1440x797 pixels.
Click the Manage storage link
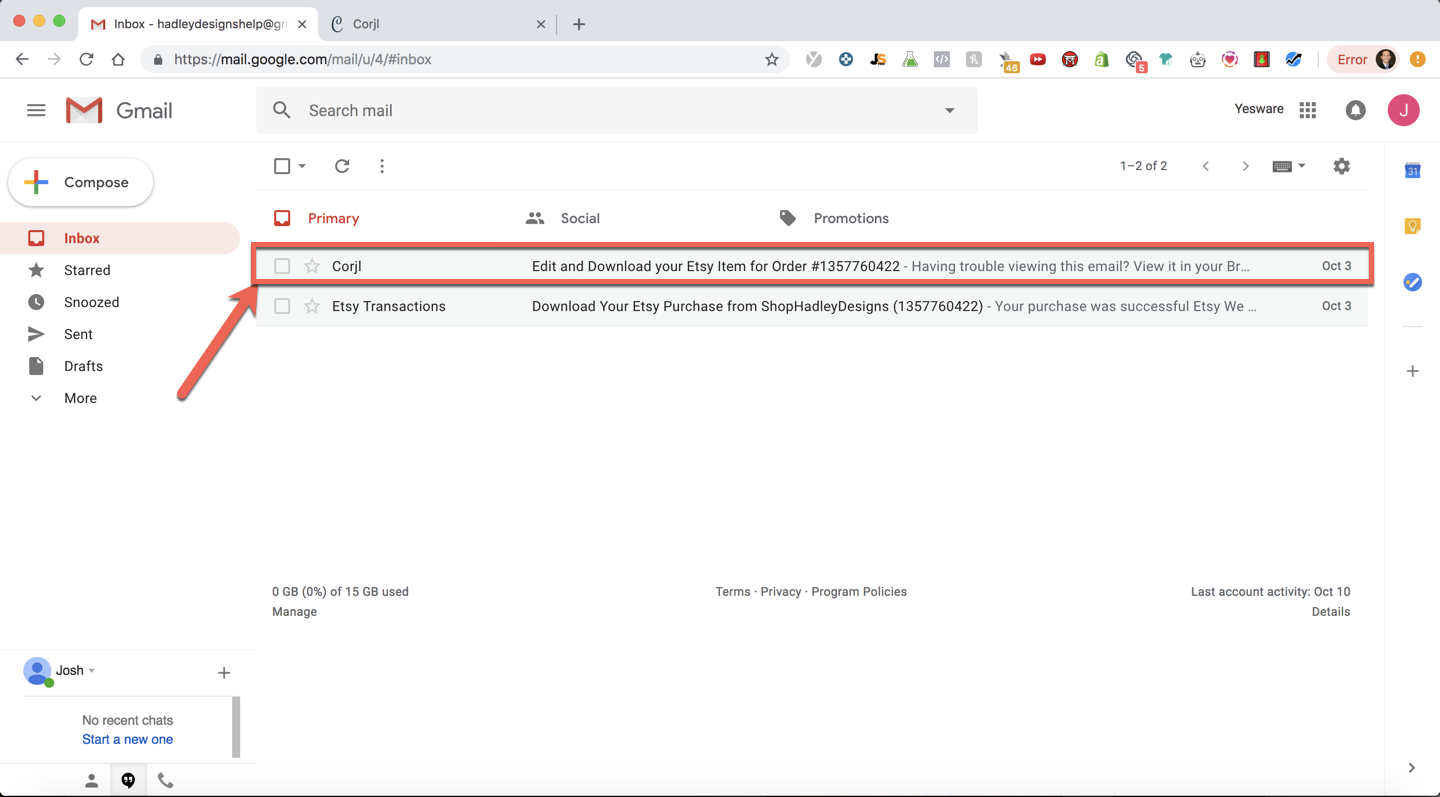tap(294, 612)
